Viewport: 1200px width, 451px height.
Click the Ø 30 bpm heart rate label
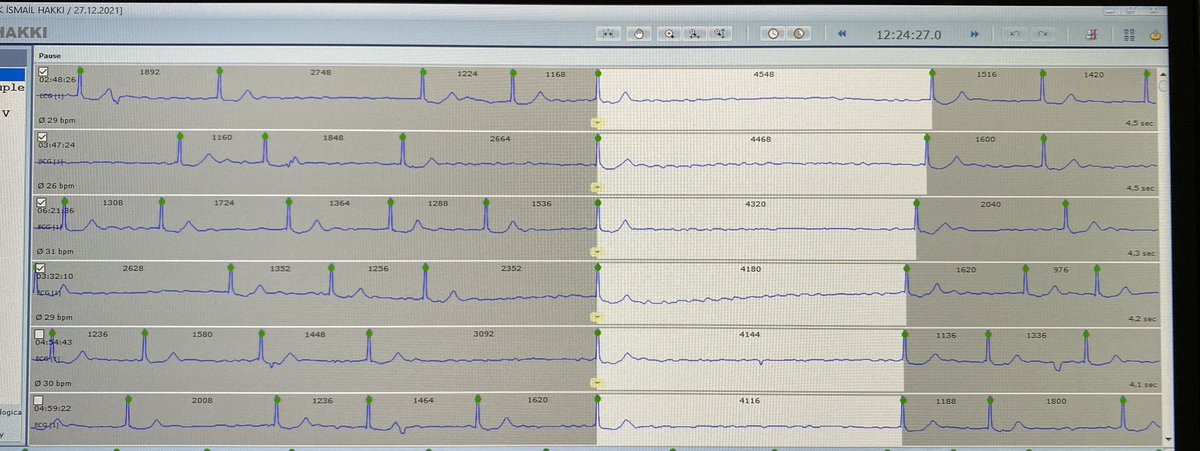point(53,383)
